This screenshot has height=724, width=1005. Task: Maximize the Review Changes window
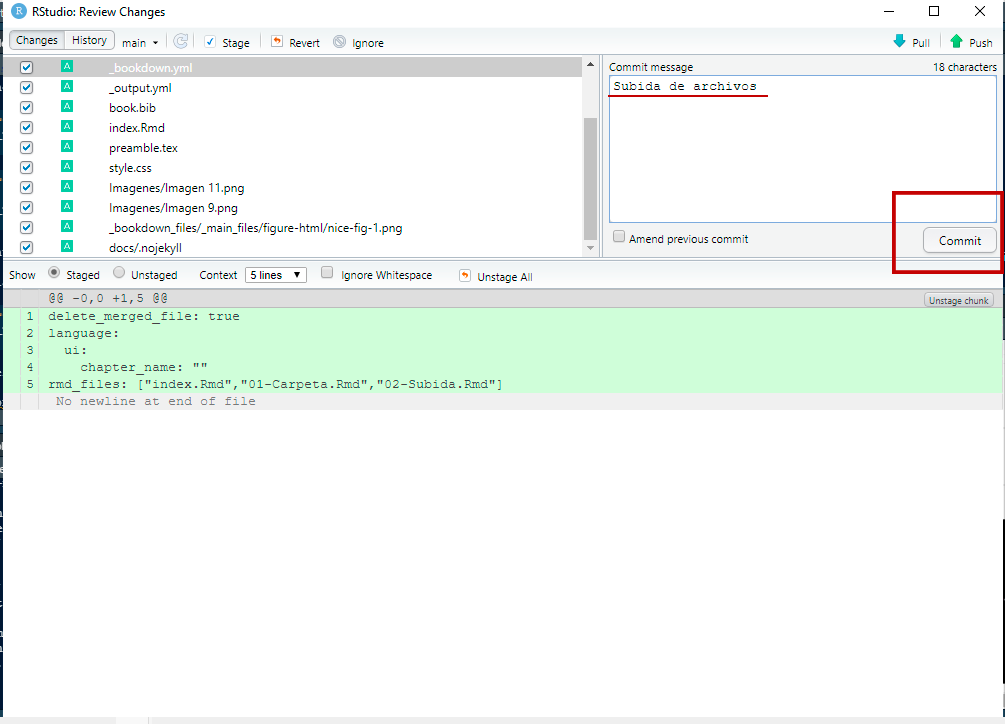[x=934, y=12]
